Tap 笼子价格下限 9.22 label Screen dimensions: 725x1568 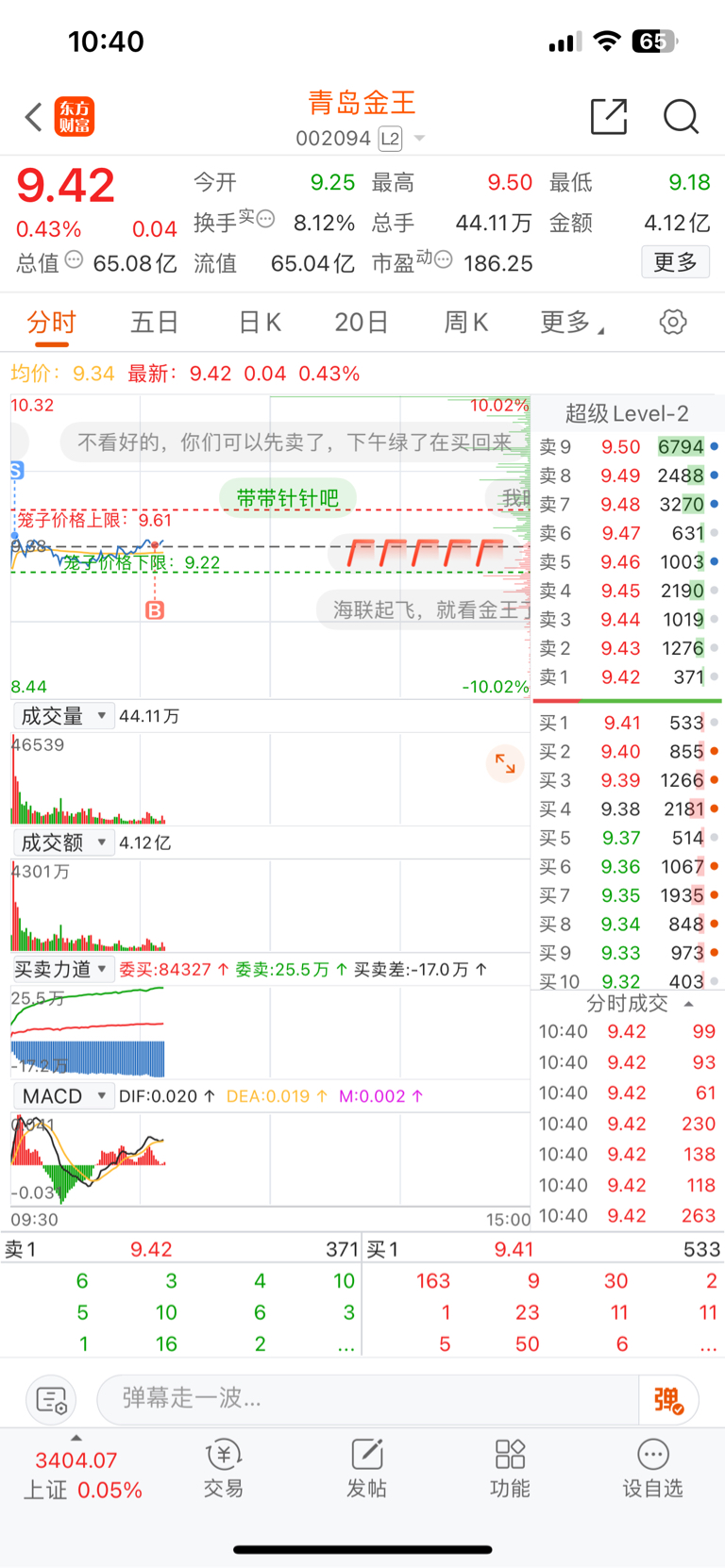tap(142, 563)
